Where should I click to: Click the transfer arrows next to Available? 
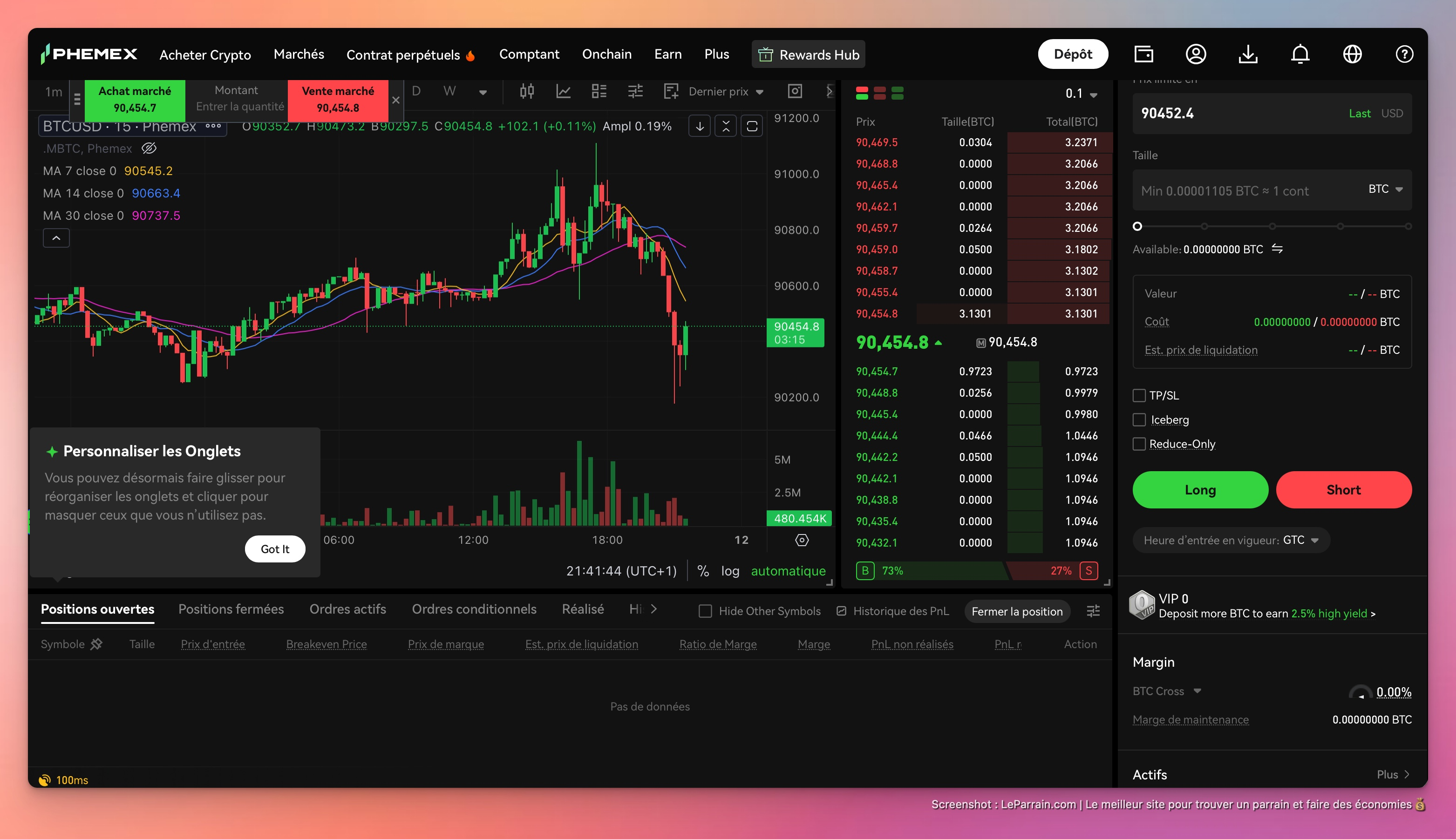pyautogui.click(x=1277, y=249)
